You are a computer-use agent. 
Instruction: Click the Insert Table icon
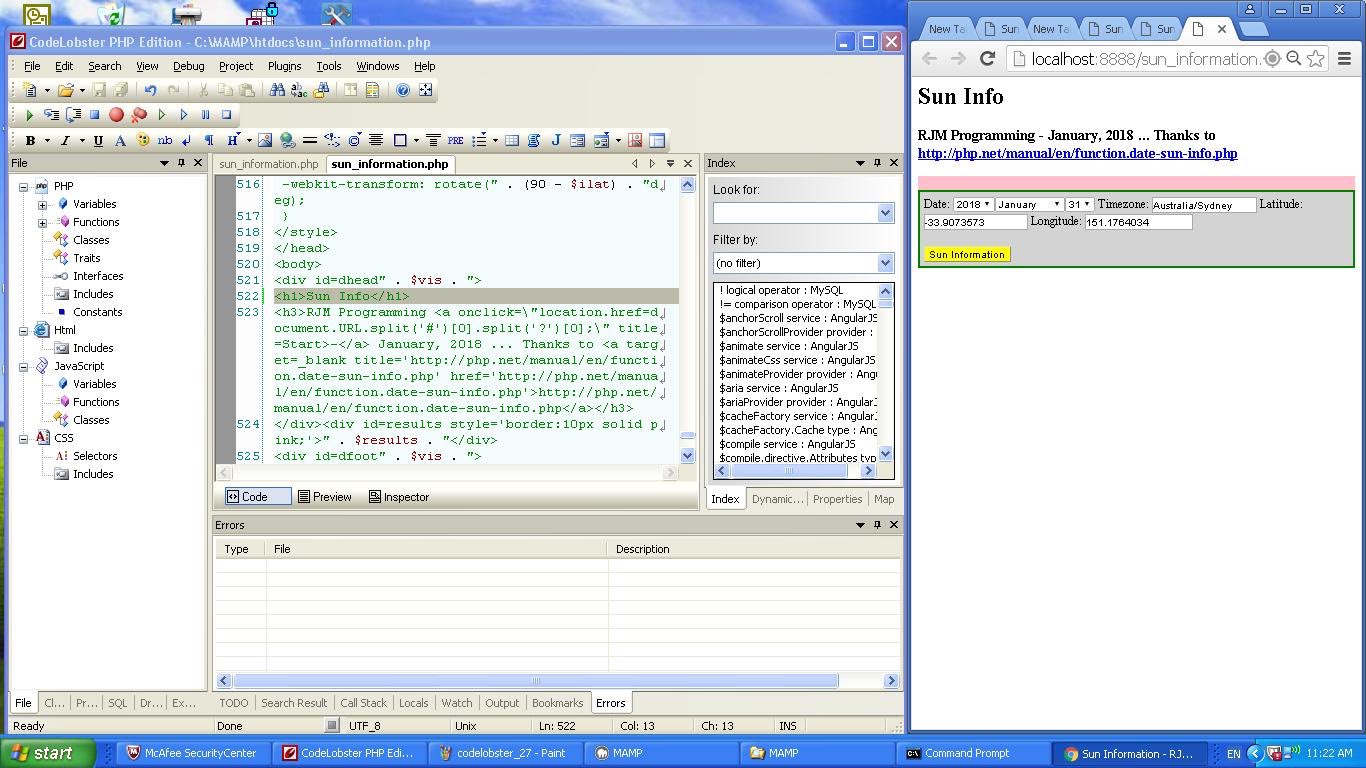(512, 140)
